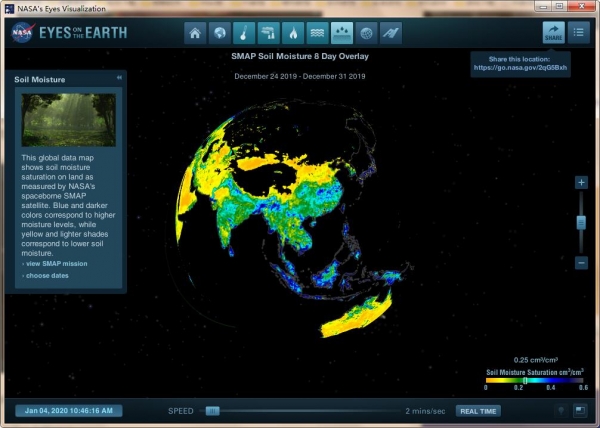Collapse the Soil Moisture info panel
The image size is (600, 428).
point(119,77)
